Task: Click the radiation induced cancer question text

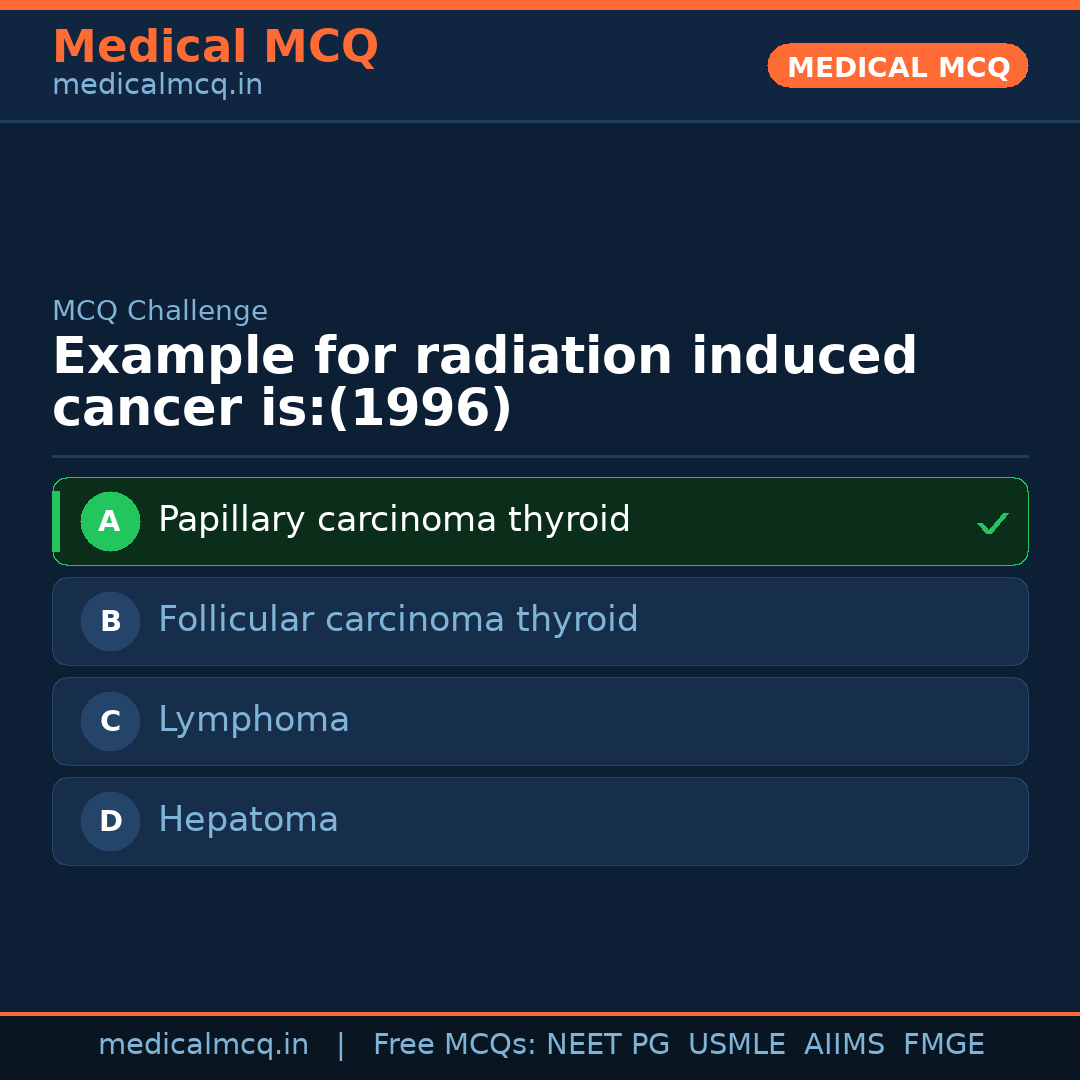Action: (x=484, y=383)
